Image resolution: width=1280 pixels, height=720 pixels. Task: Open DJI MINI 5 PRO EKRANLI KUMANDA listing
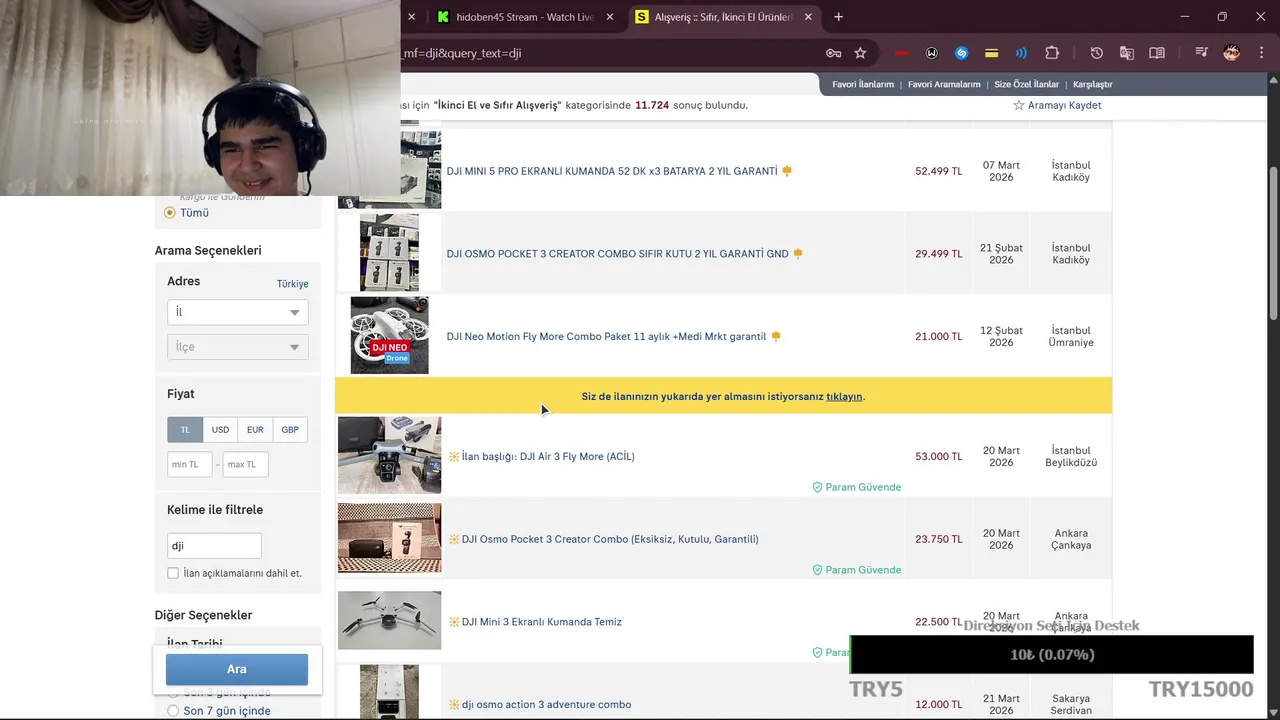pos(612,171)
